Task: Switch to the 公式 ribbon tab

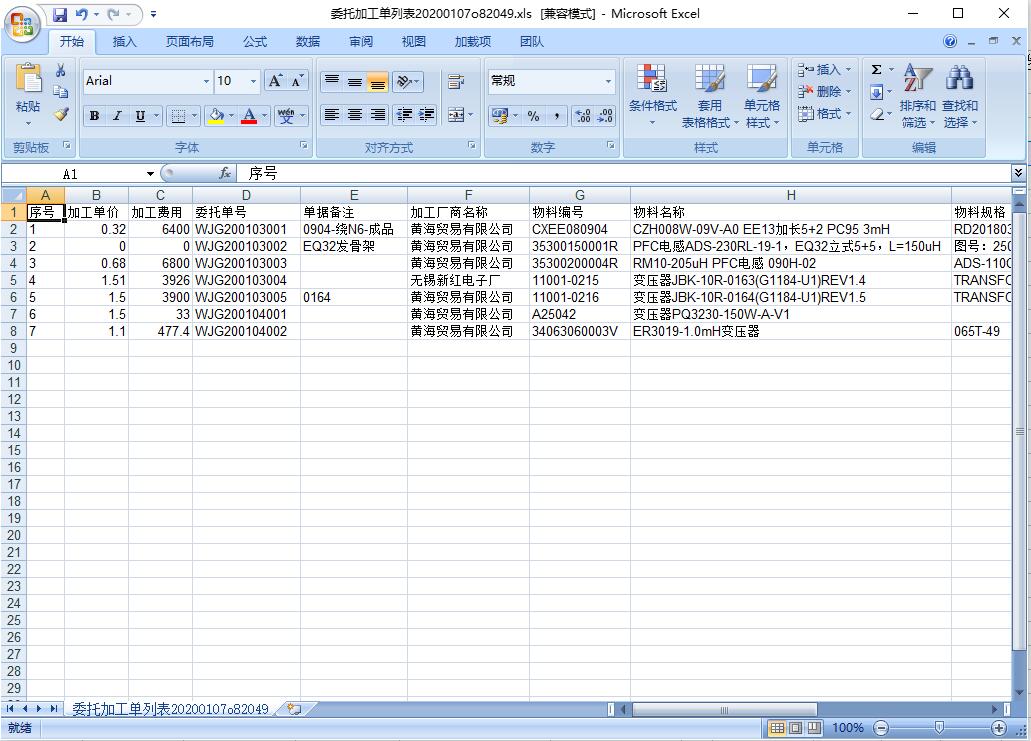Action: click(255, 41)
